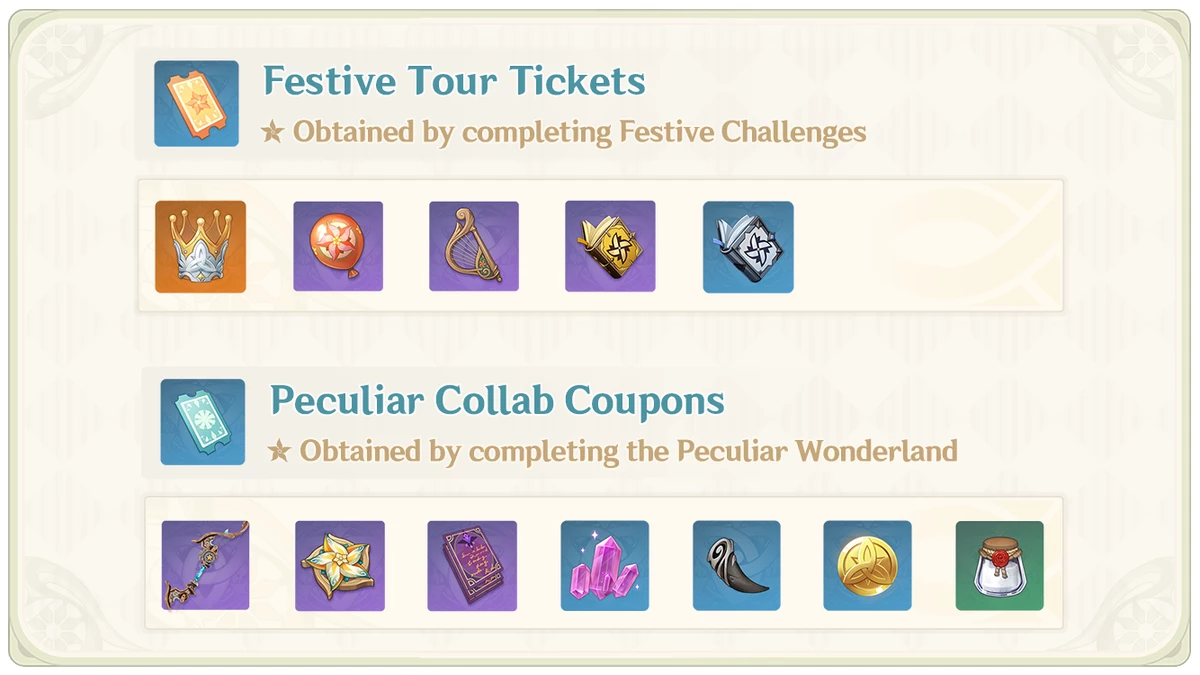This screenshot has width=1200, height=675.
Task: Open the Festive Challenges description text
Action: click(579, 132)
